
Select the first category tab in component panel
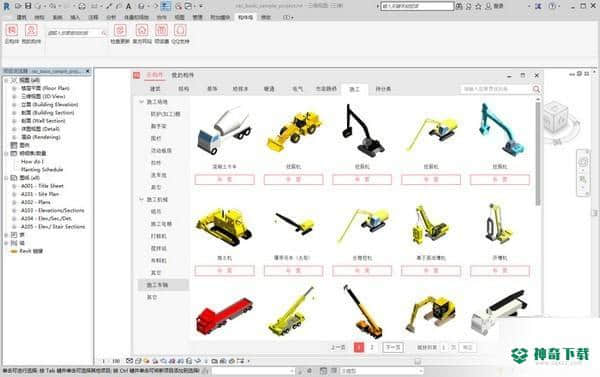155,89
